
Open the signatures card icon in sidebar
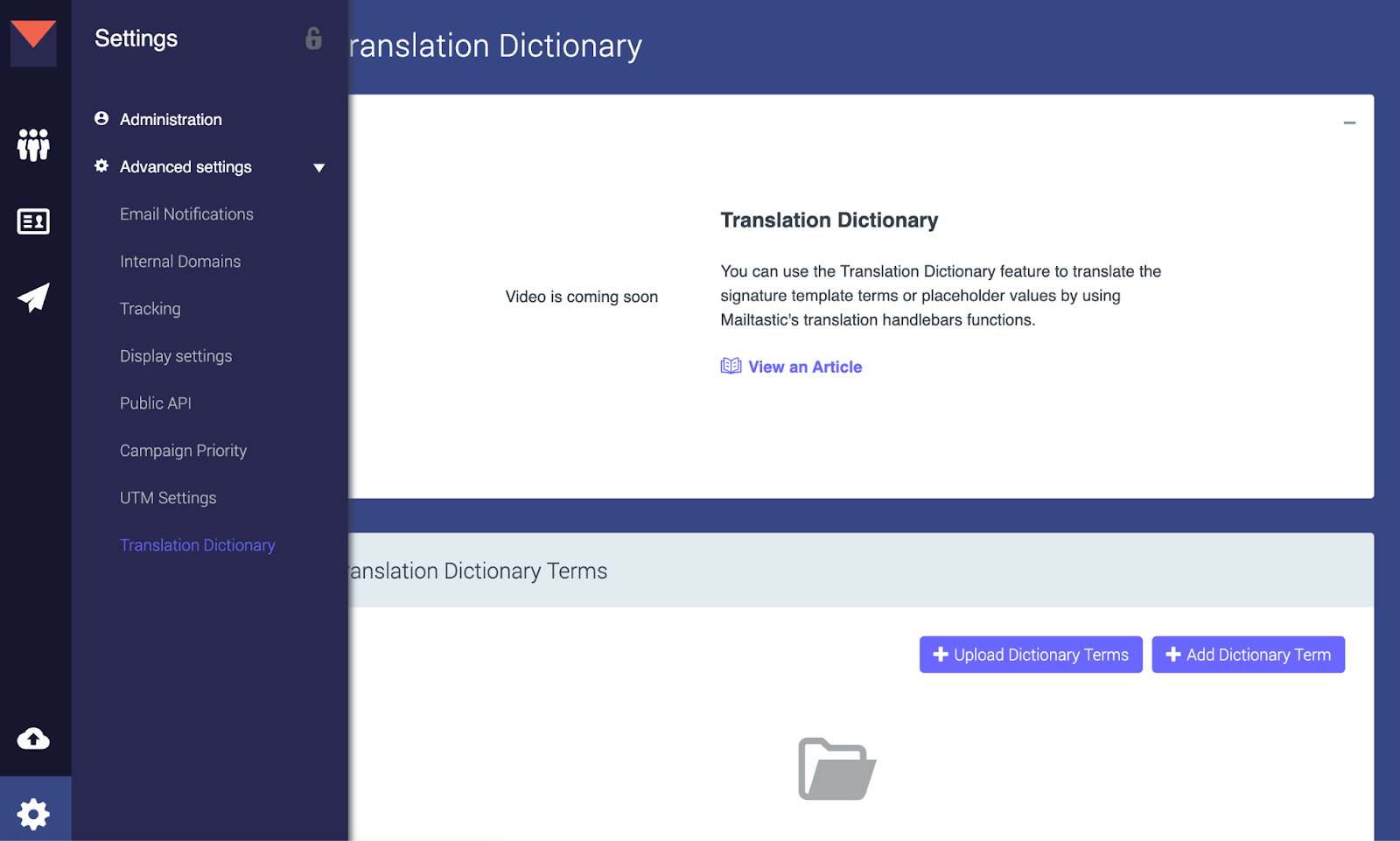(x=33, y=221)
